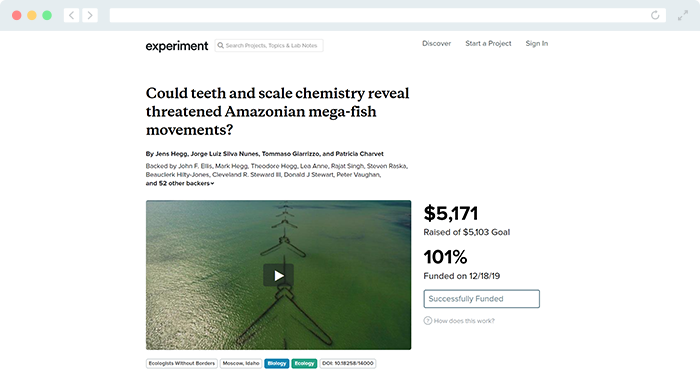Select the blue Biology tag

[x=277, y=363]
